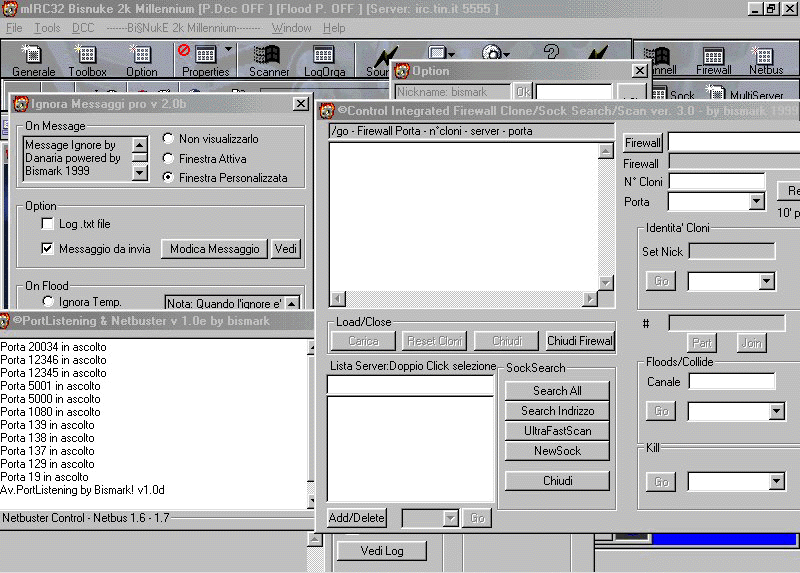Open the Tools menu
Image resolution: width=800 pixels, height=573 pixels.
(47, 28)
